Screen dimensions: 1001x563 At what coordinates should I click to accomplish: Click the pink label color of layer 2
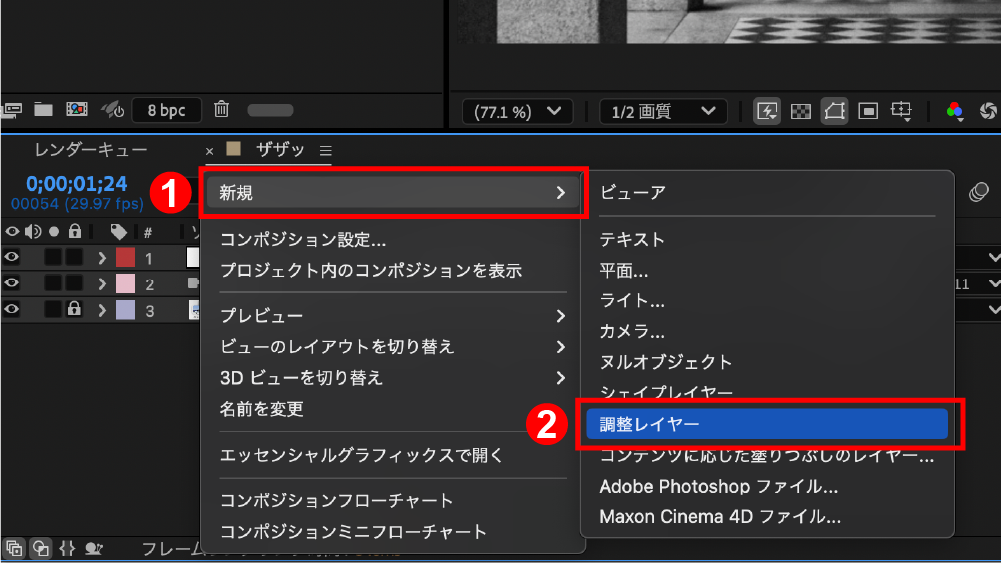pyautogui.click(x=125, y=283)
